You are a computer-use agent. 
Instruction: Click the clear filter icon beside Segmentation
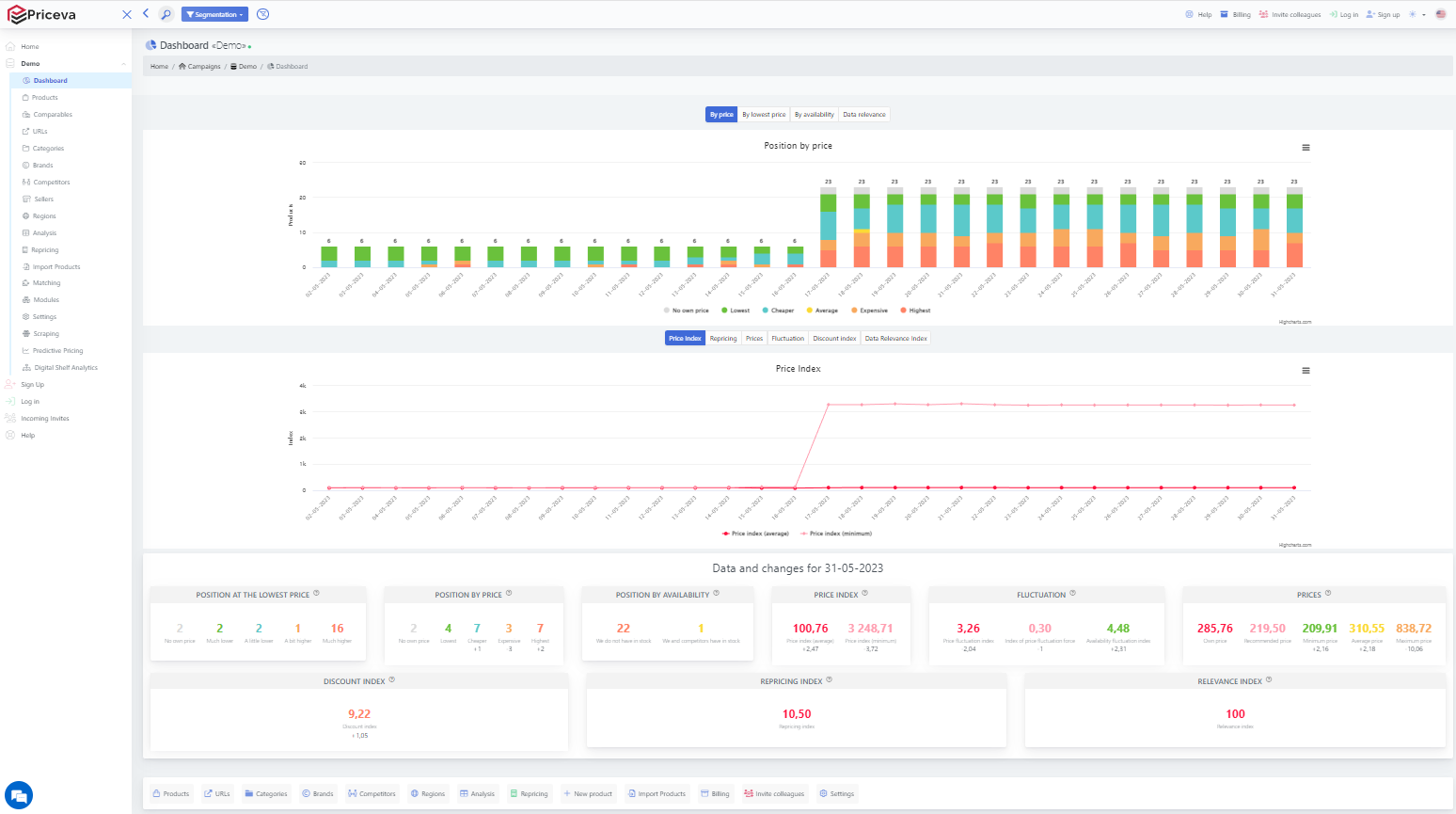coord(263,14)
